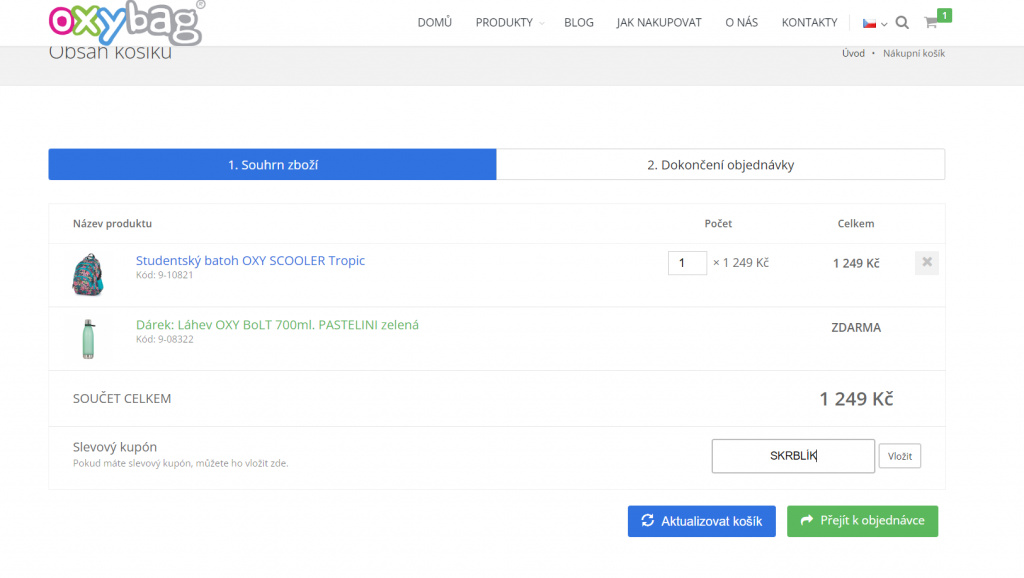Screen dimensions: 1024x578
Task: Open the O NÁS page
Action: coord(742,23)
